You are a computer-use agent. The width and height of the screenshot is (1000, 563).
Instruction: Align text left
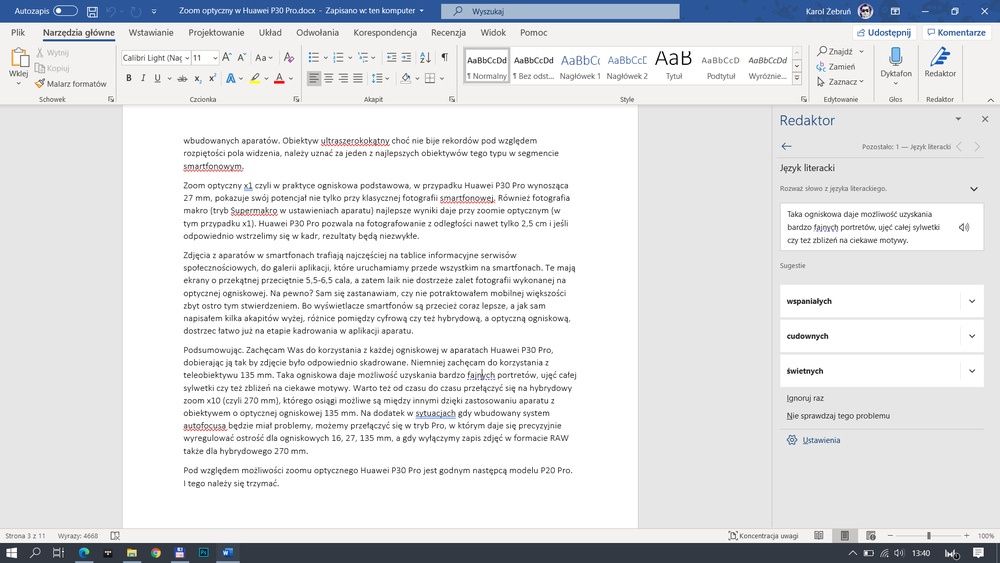314,78
